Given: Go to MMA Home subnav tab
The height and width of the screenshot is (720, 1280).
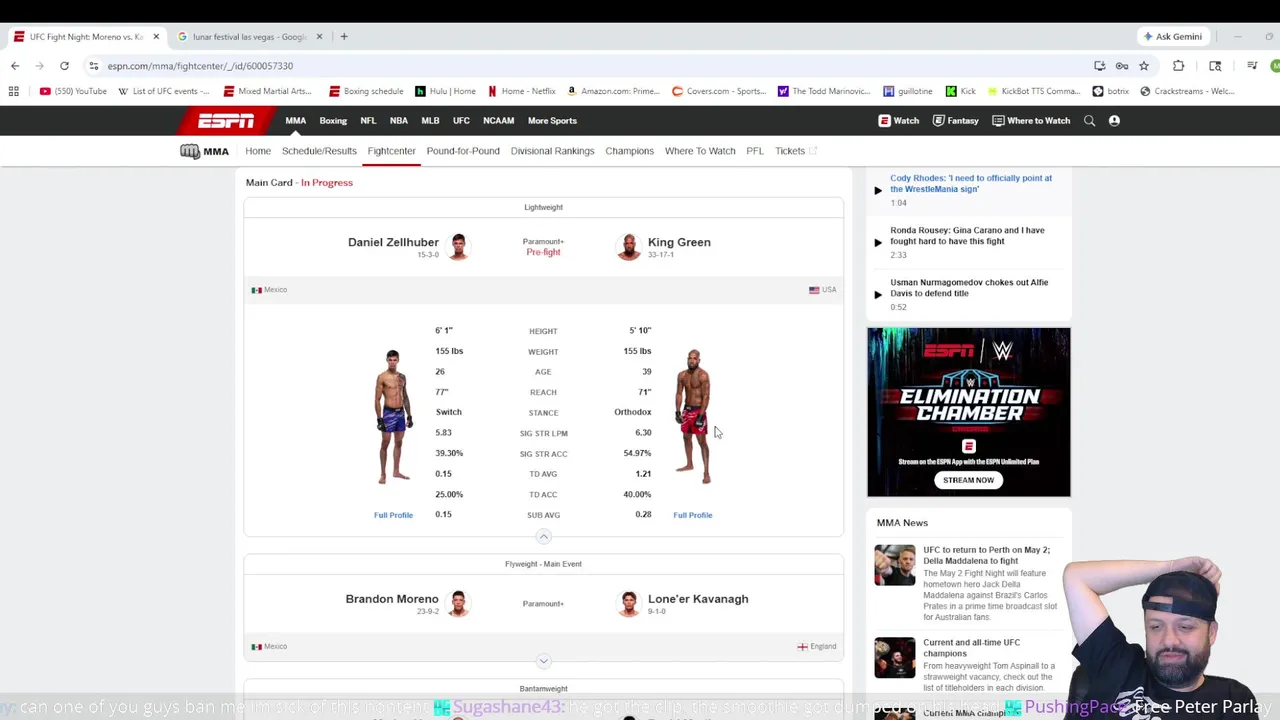Looking at the screenshot, I should 258,151.
